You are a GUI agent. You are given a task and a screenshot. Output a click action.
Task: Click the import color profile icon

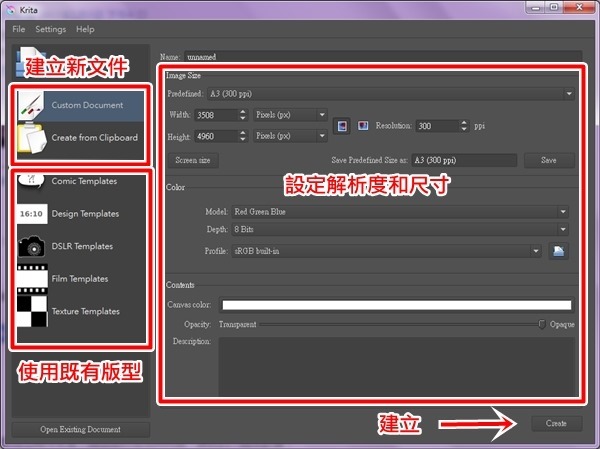560,251
